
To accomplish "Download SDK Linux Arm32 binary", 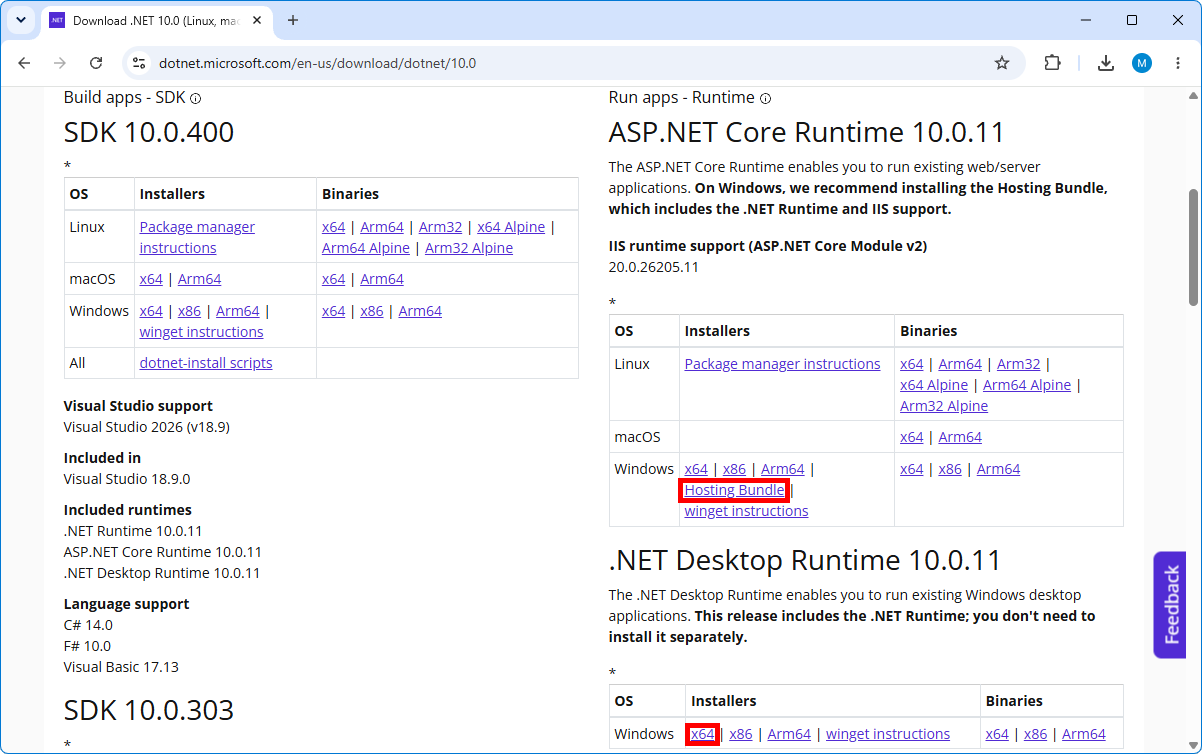I will pos(440,227).
